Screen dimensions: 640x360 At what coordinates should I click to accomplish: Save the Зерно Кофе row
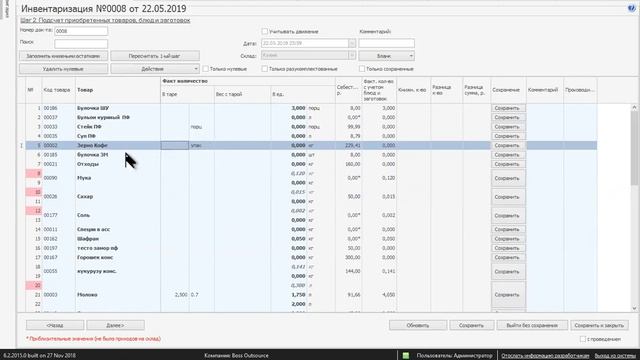(508, 145)
